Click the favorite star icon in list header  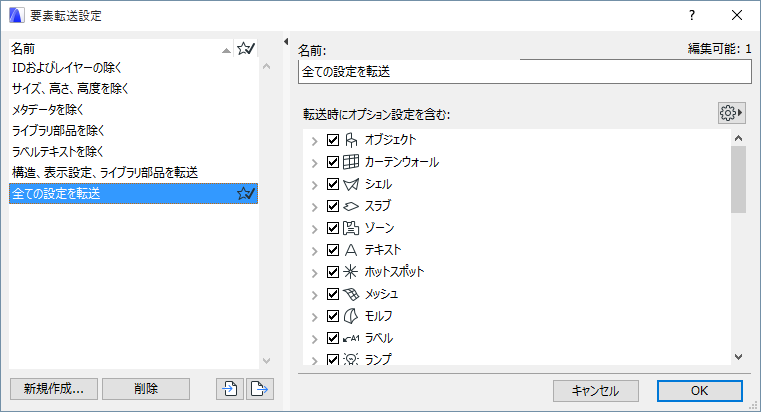[x=246, y=49]
